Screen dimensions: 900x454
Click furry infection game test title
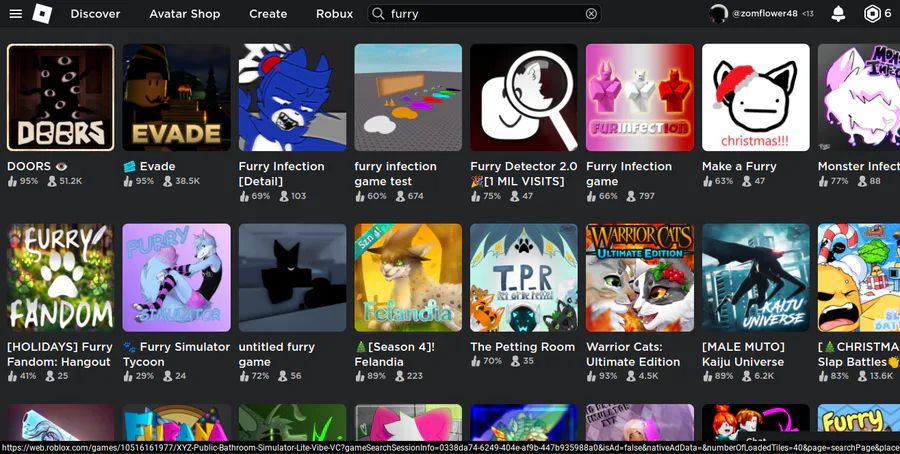395,174
